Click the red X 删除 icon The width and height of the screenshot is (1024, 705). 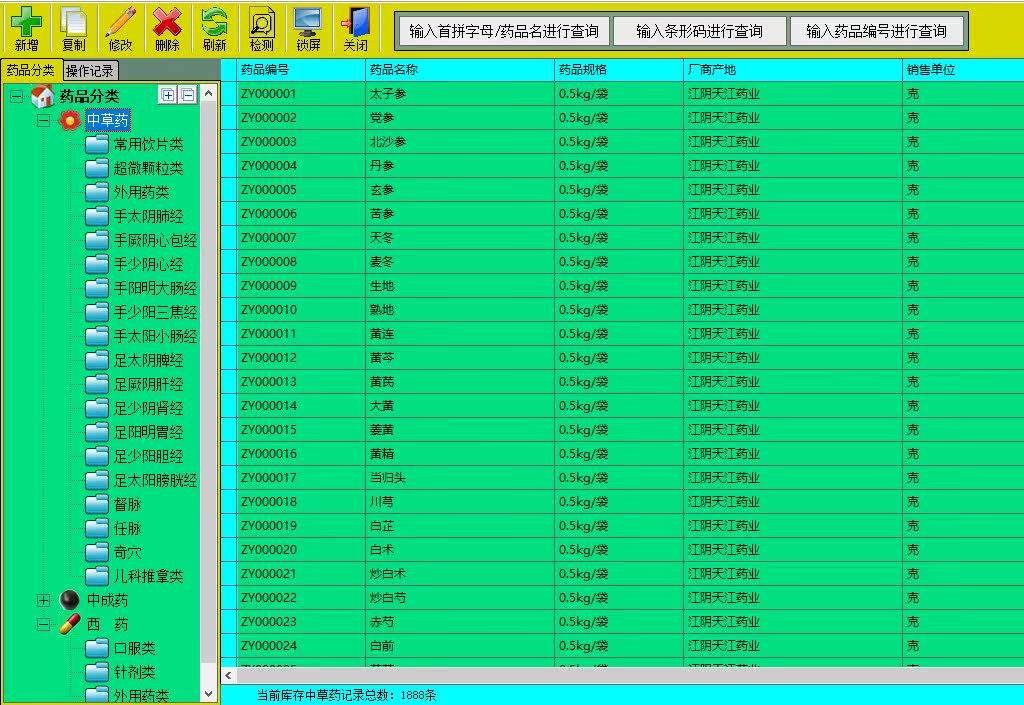[167, 29]
